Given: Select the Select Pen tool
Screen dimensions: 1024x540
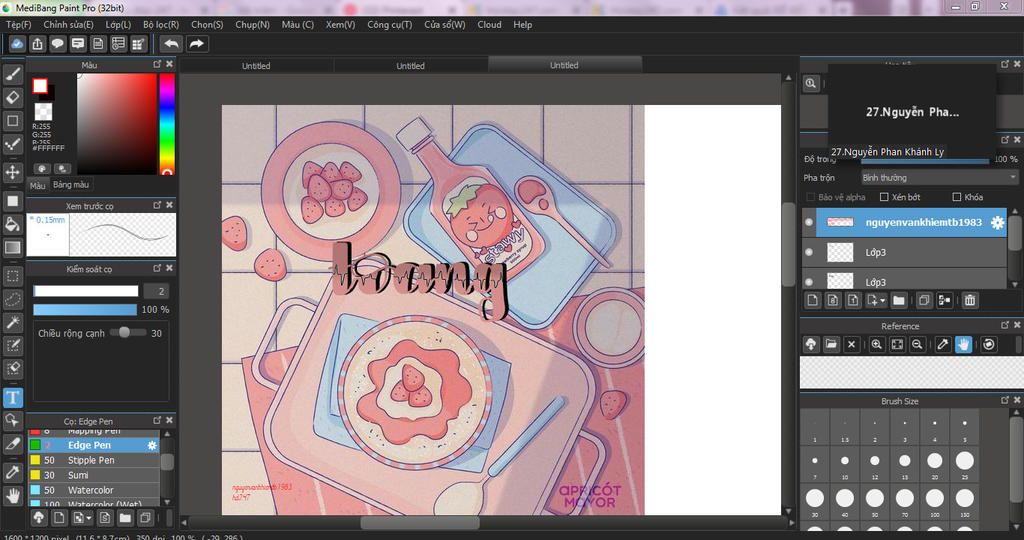Looking at the screenshot, I should [x=12, y=345].
